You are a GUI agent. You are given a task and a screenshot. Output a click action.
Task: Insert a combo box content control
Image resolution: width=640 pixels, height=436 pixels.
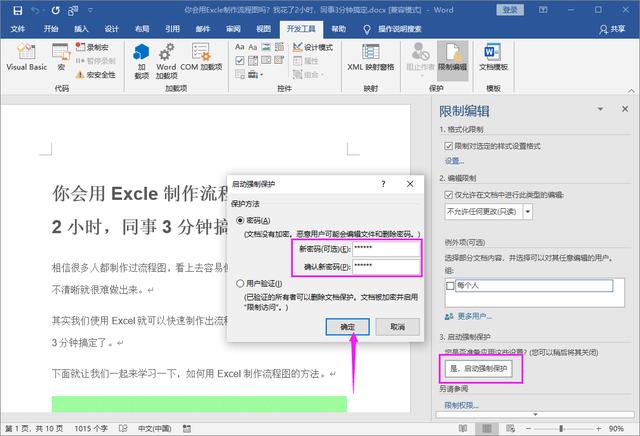[x=253, y=61]
